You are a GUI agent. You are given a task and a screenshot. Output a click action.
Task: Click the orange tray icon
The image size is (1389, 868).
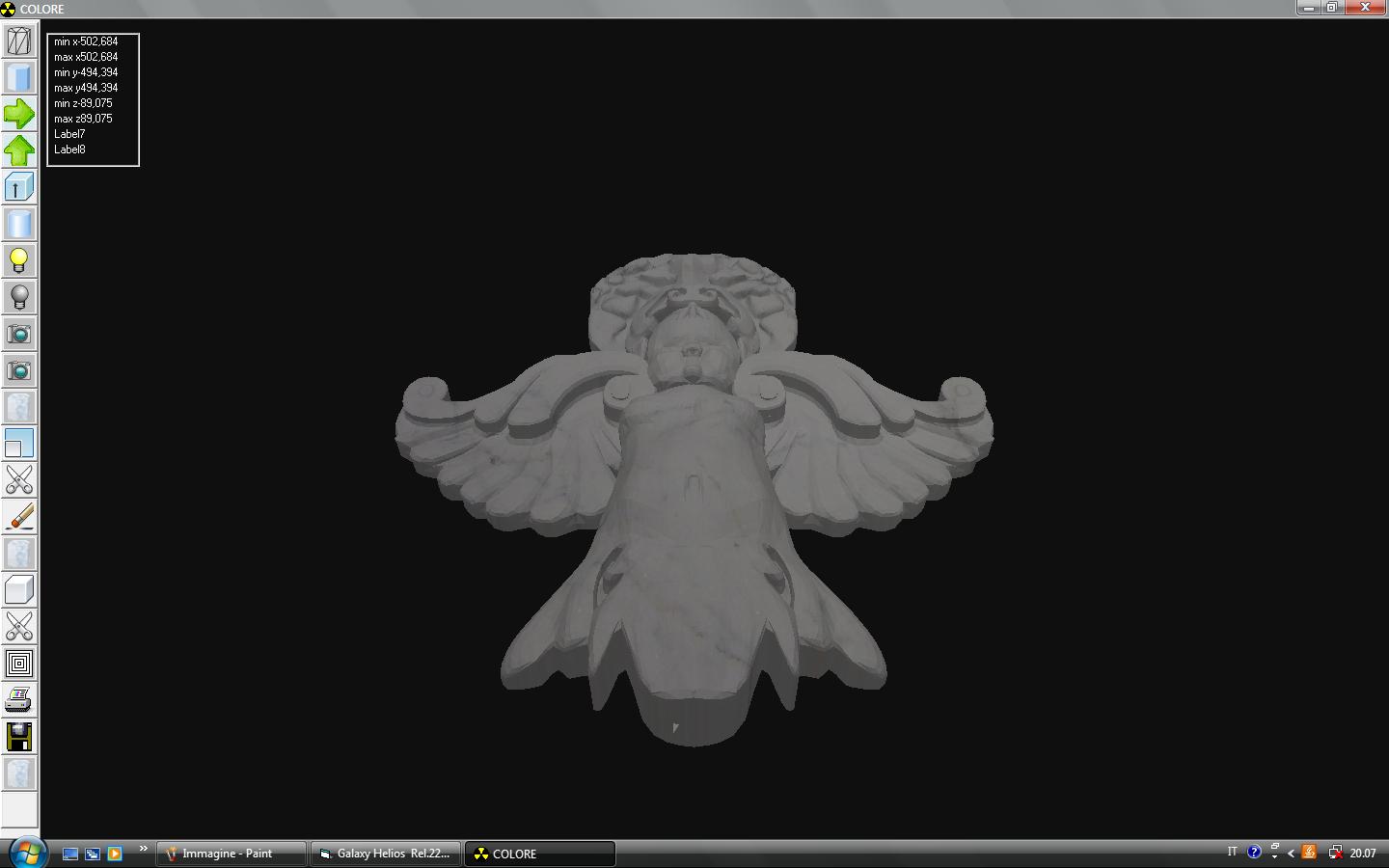point(1309,853)
